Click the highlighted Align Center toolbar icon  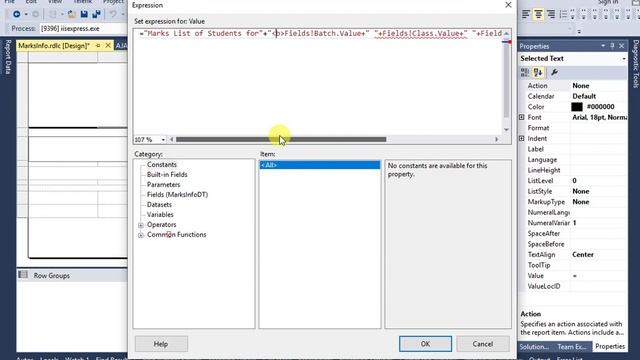click(x=538, y=15)
